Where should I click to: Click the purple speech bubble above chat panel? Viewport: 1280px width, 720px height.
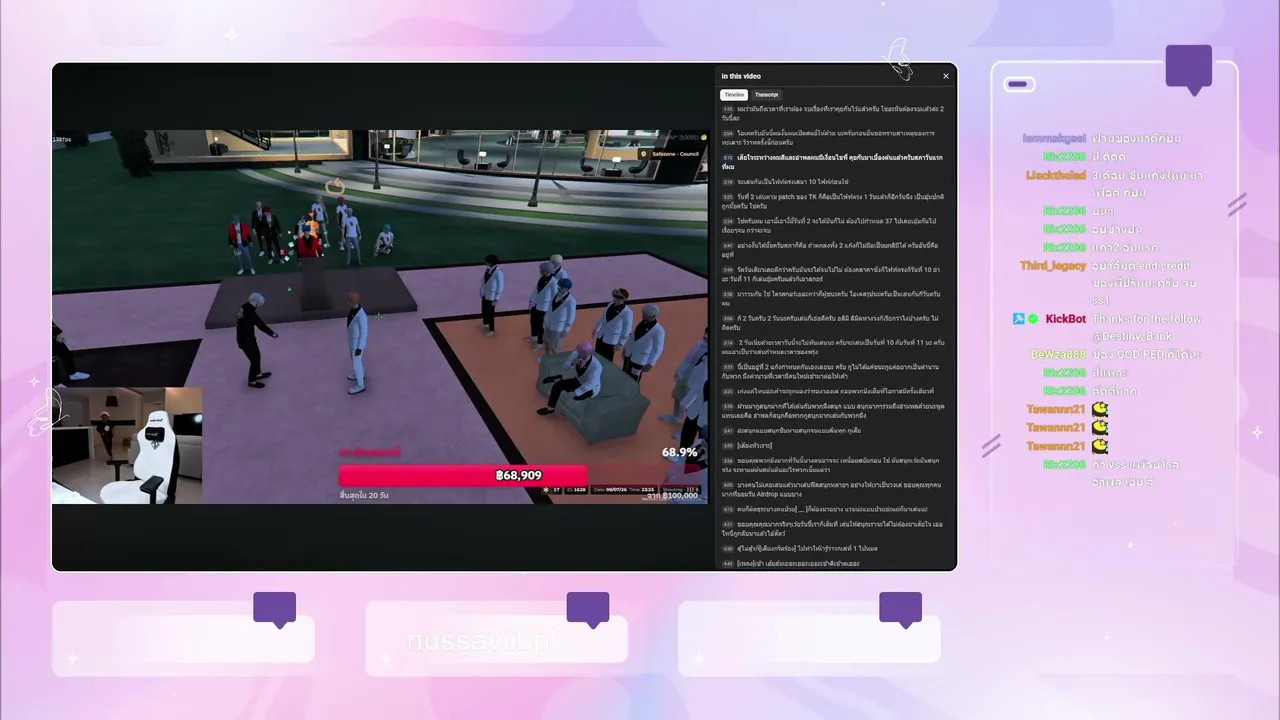(1189, 69)
